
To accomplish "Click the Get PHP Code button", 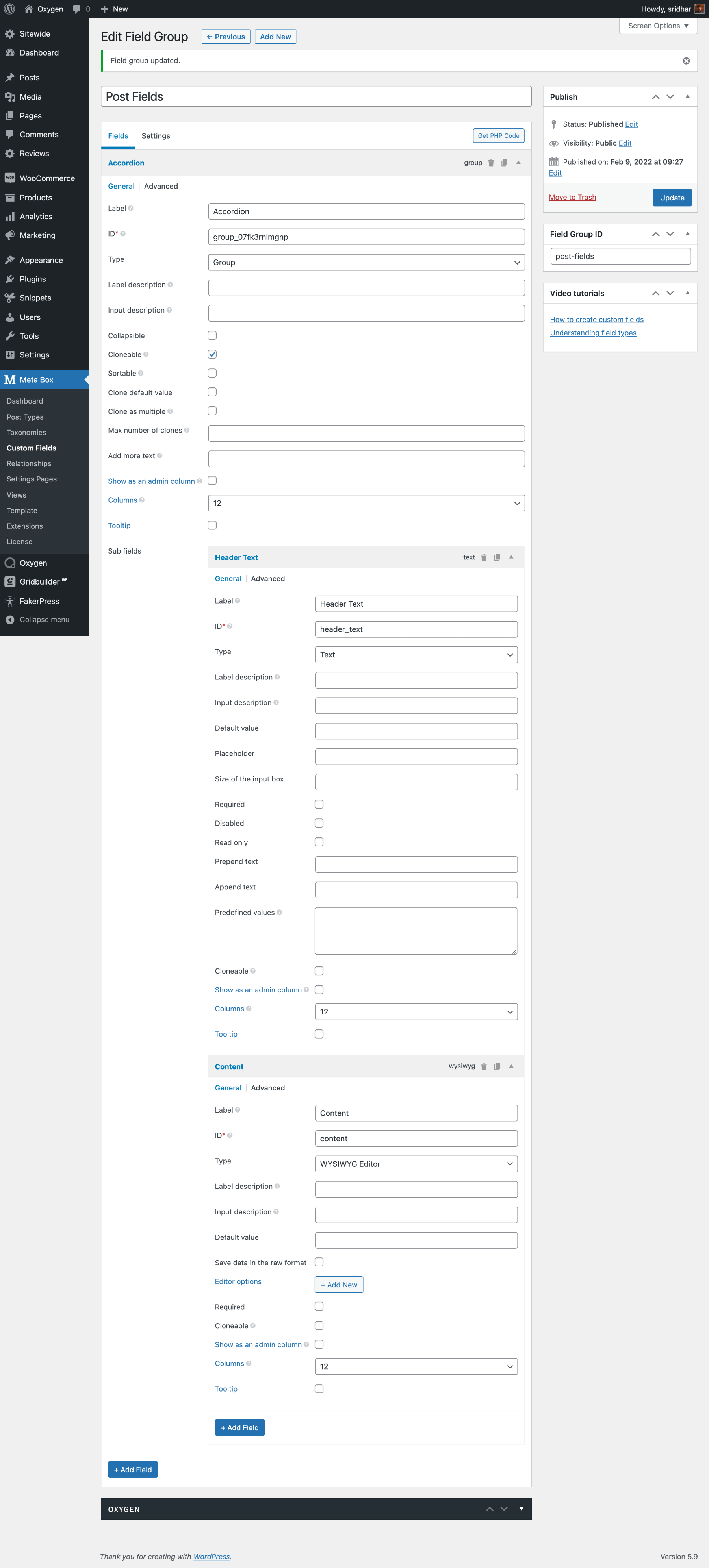I will pos(498,136).
